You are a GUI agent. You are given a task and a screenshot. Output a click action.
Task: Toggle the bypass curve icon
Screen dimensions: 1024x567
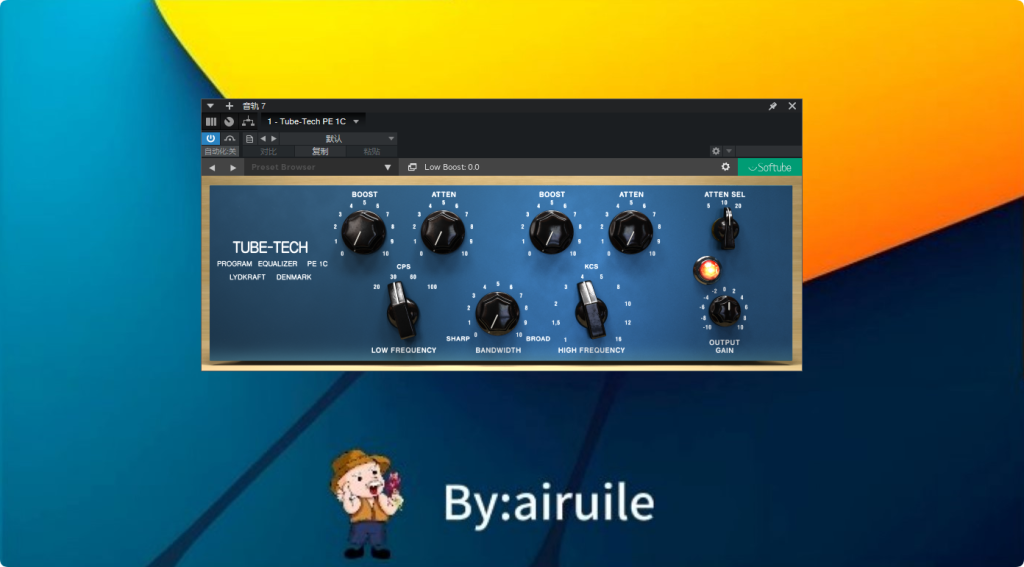229,138
